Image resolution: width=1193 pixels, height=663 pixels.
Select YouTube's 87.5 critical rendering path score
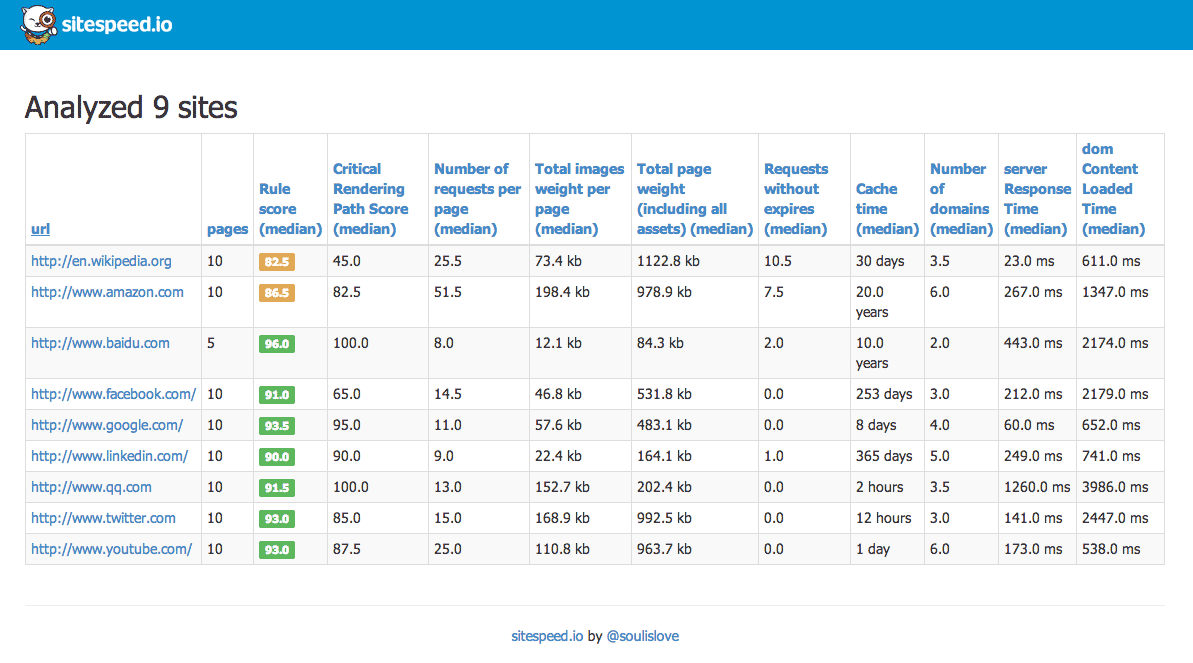pyautogui.click(x=347, y=550)
